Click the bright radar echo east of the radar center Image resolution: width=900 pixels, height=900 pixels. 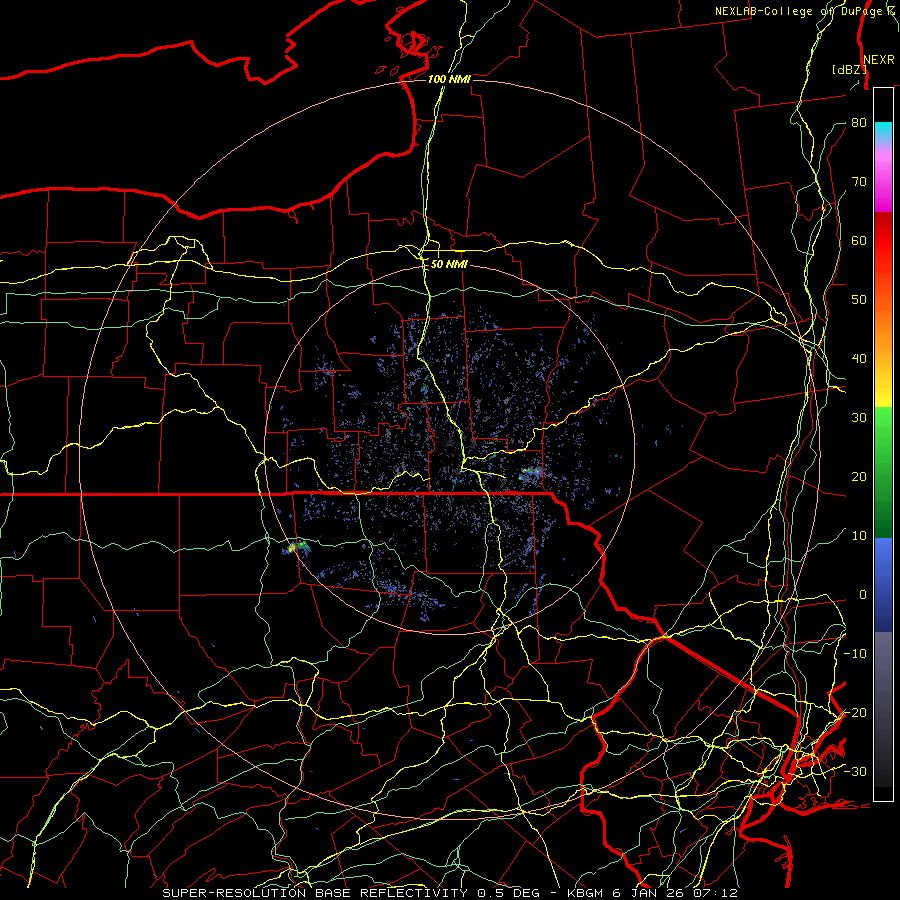pyautogui.click(x=530, y=474)
